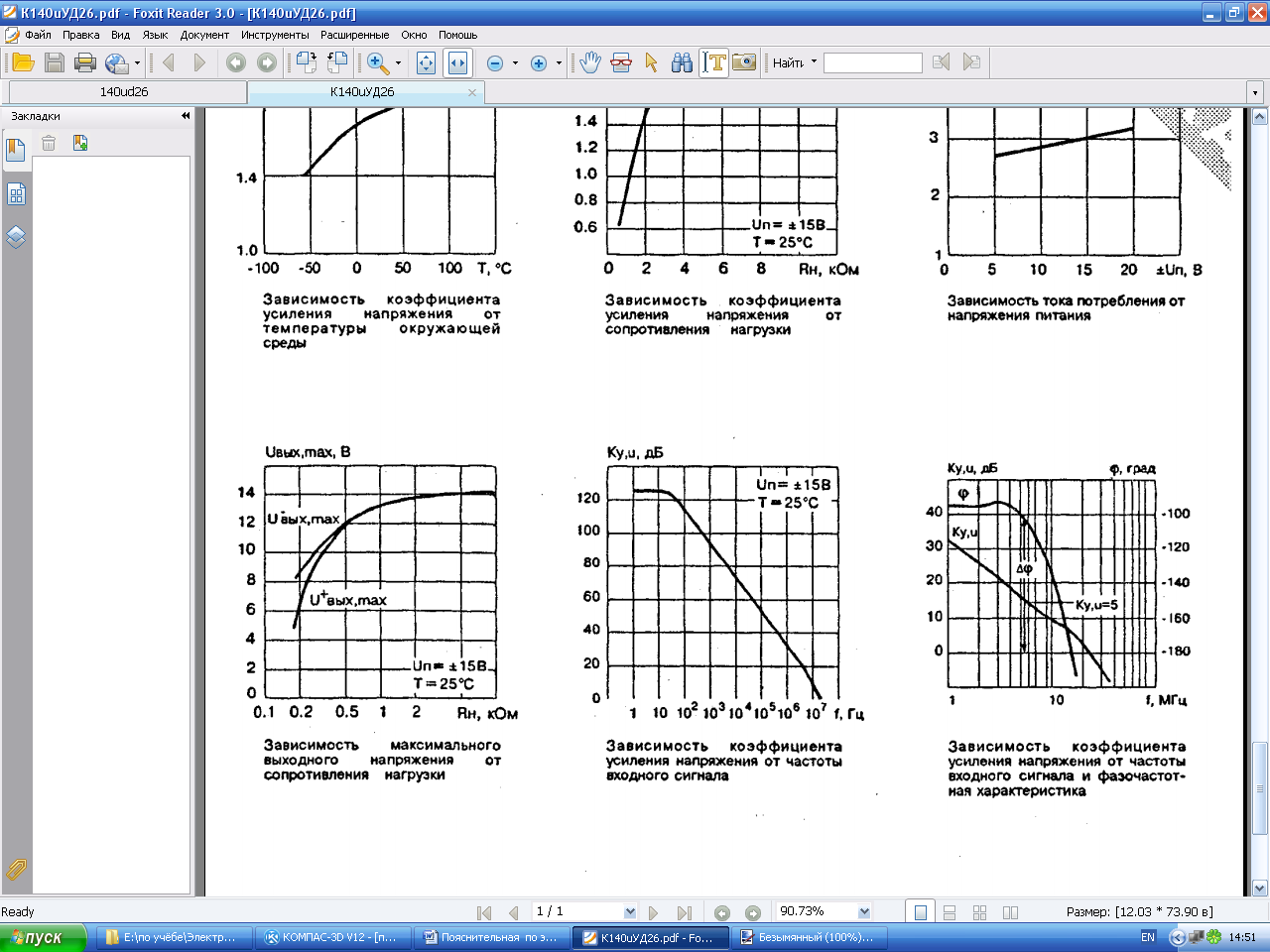Open dropdown beside Zoom Out minus button
1270x952 pixels.
click(x=515, y=63)
